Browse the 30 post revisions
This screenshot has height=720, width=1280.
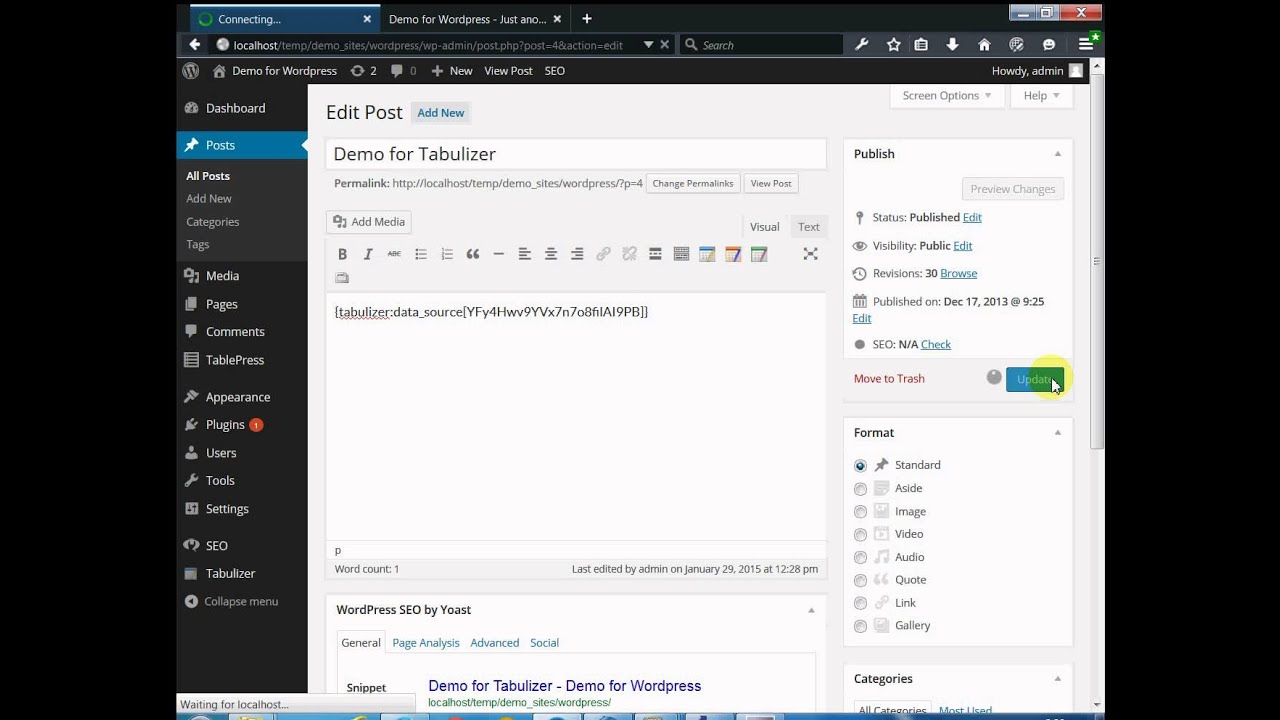tap(956, 273)
